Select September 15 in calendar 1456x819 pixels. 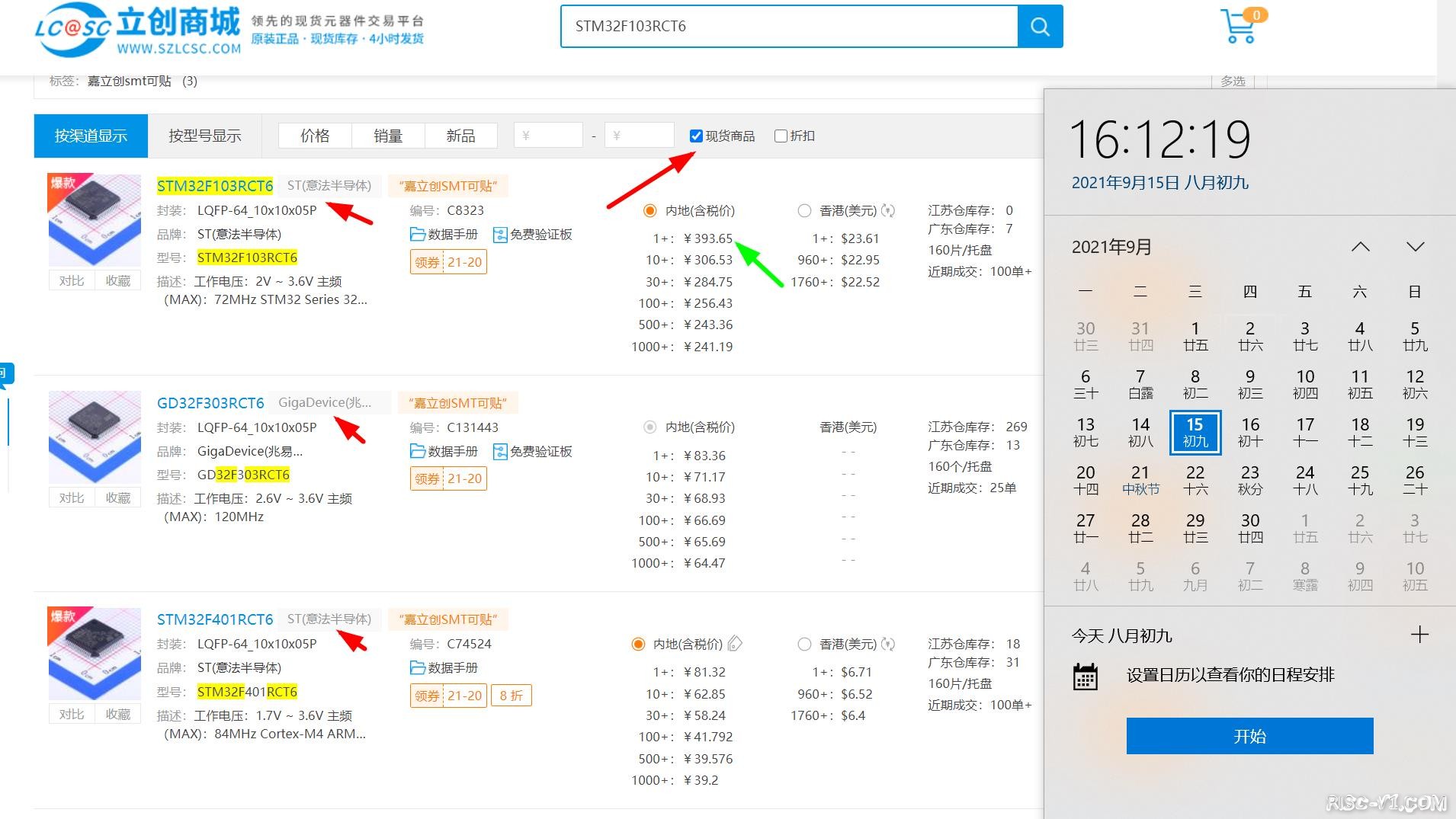point(1195,432)
